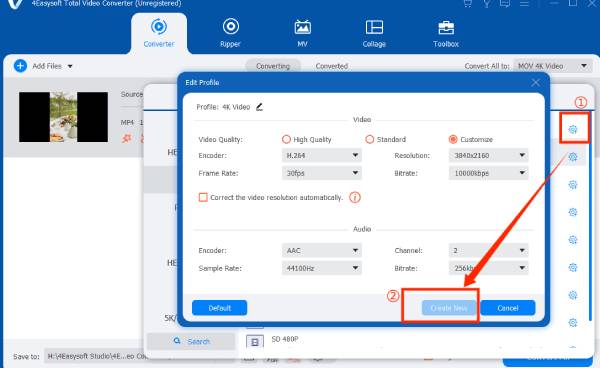
Task: Select the Standard video quality option
Action: coord(369,139)
